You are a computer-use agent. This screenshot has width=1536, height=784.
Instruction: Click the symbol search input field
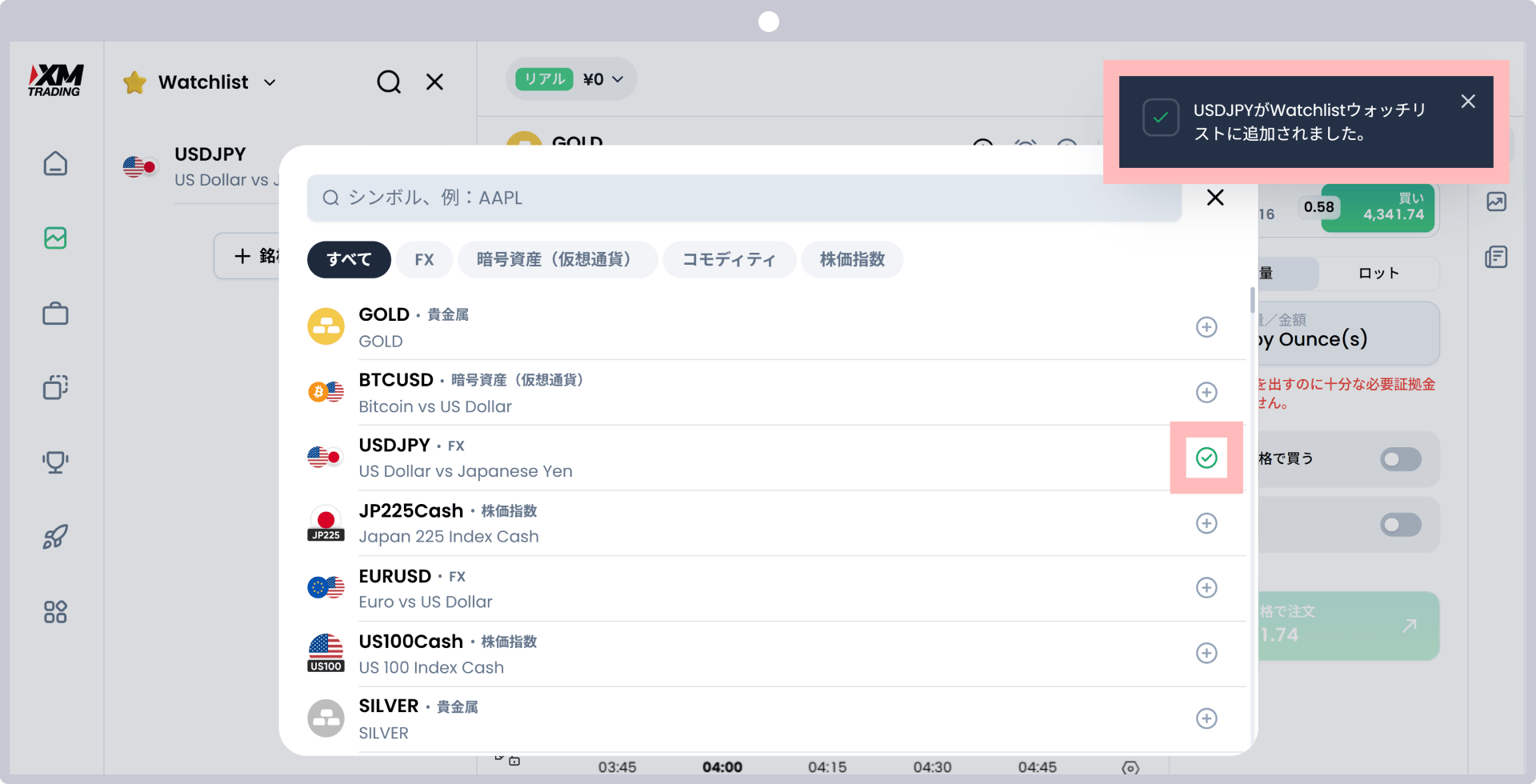(x=744, y=198)
